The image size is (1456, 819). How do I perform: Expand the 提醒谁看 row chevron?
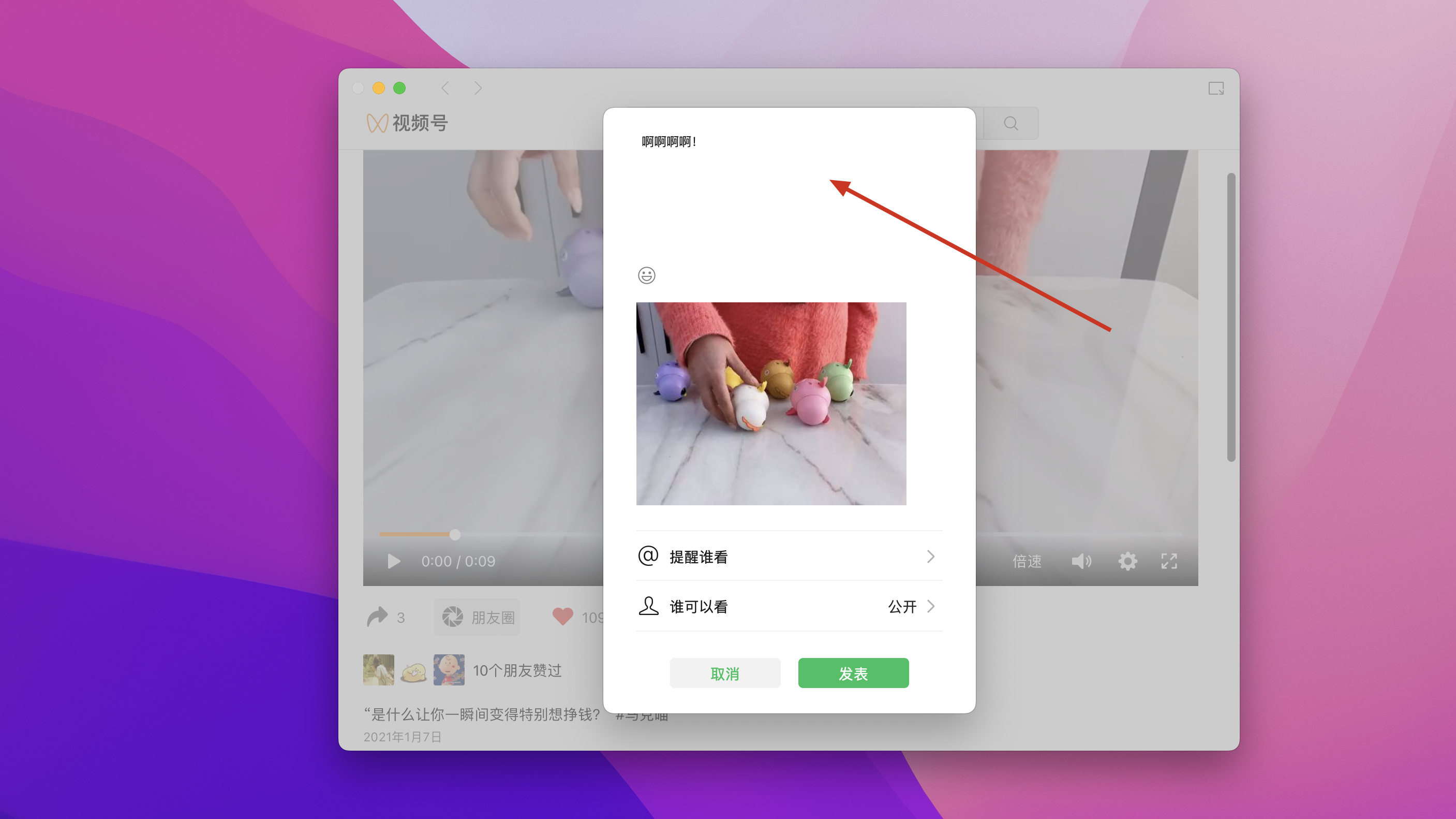click(x=930, y=557)
